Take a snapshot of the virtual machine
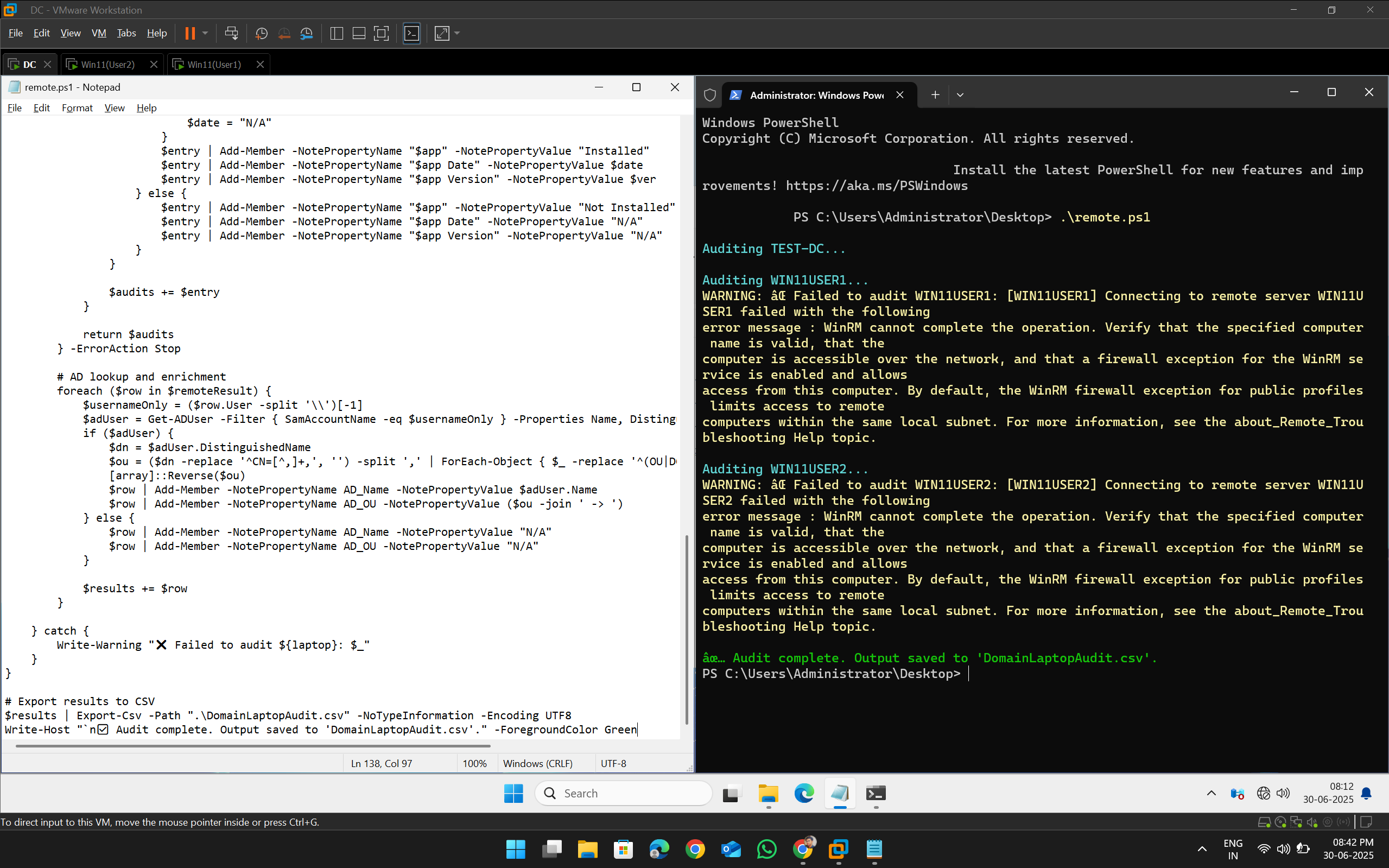 (x=261, y=33)
